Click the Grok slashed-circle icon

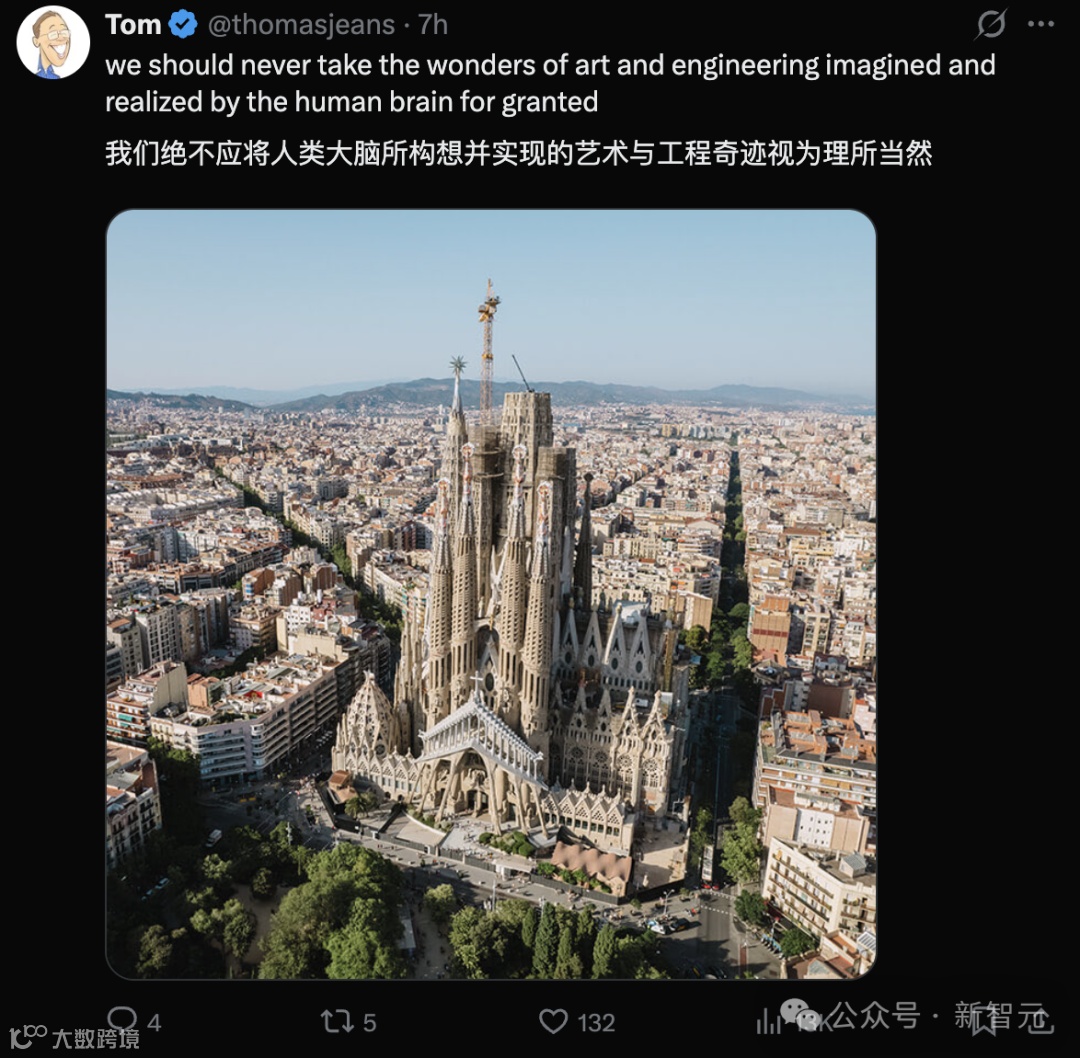tap(991, 25)
